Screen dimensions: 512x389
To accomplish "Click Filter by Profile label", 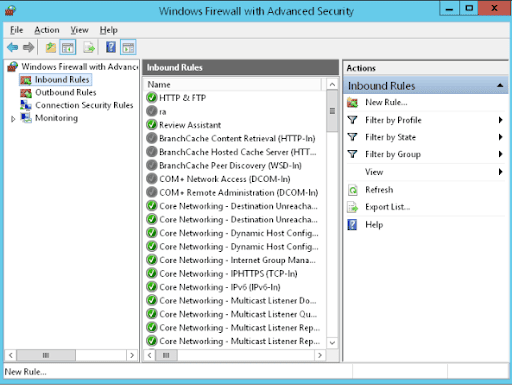I will coord(393,120).
